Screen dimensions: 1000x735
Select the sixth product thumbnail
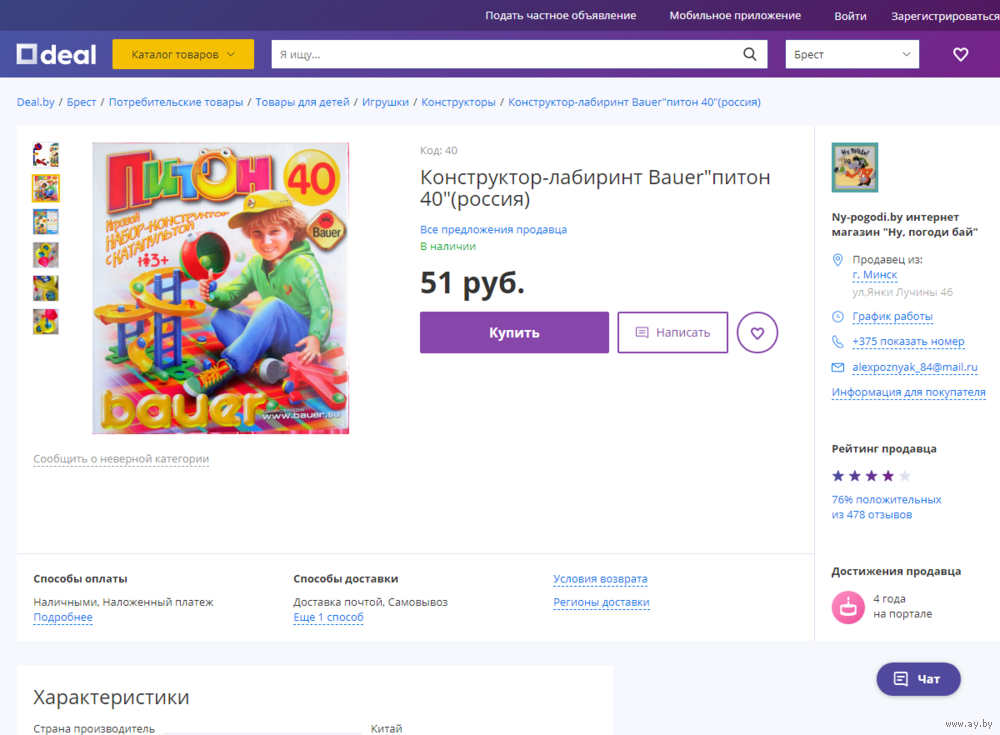click(x=46, y=322)
